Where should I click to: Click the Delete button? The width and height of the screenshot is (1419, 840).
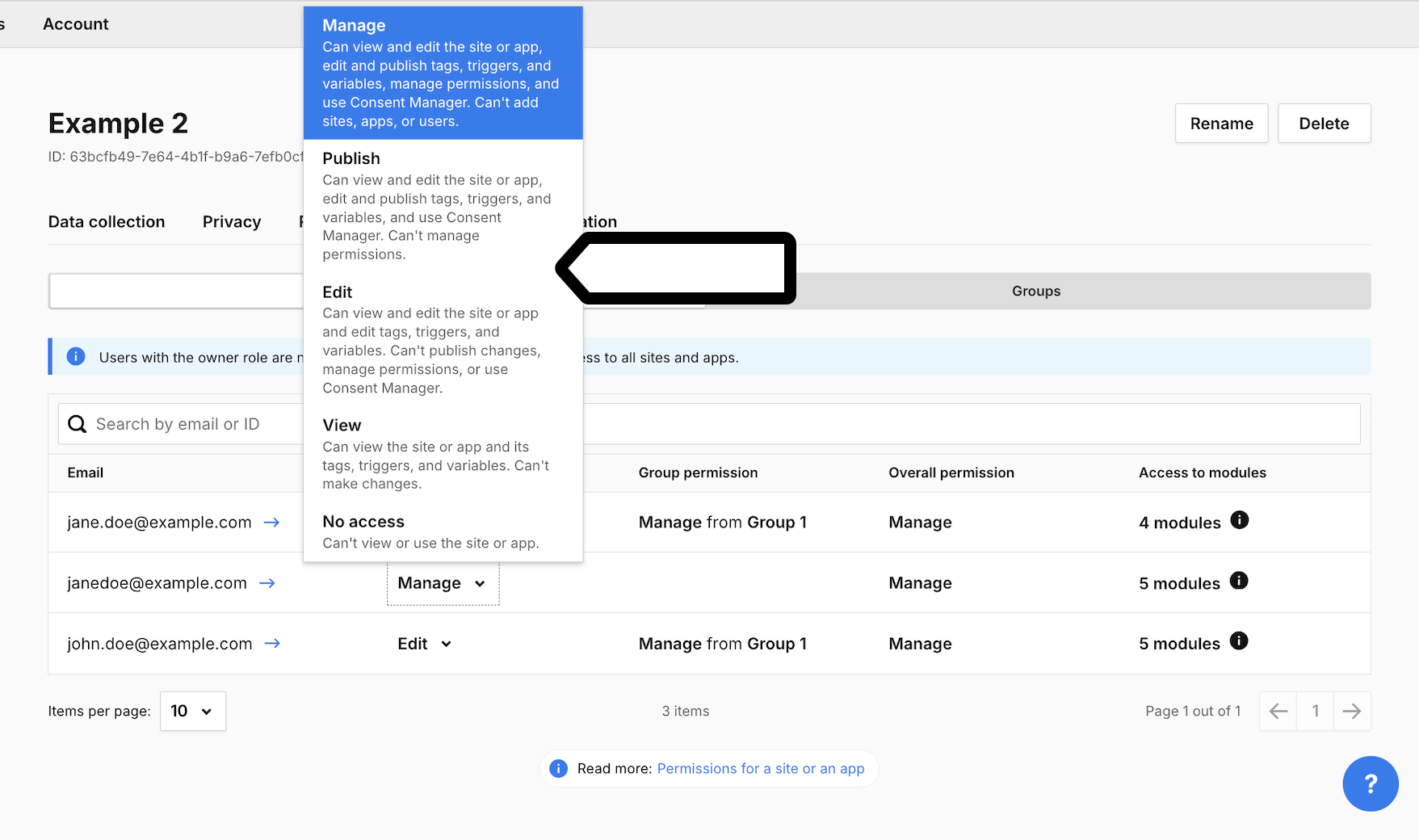pos(1325,124)
